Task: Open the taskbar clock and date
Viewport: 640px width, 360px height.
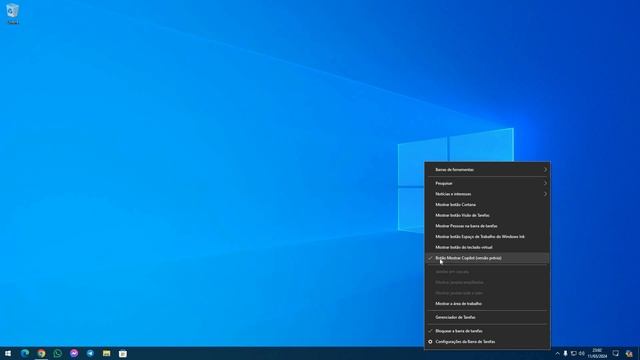Action: coord(597,353)
